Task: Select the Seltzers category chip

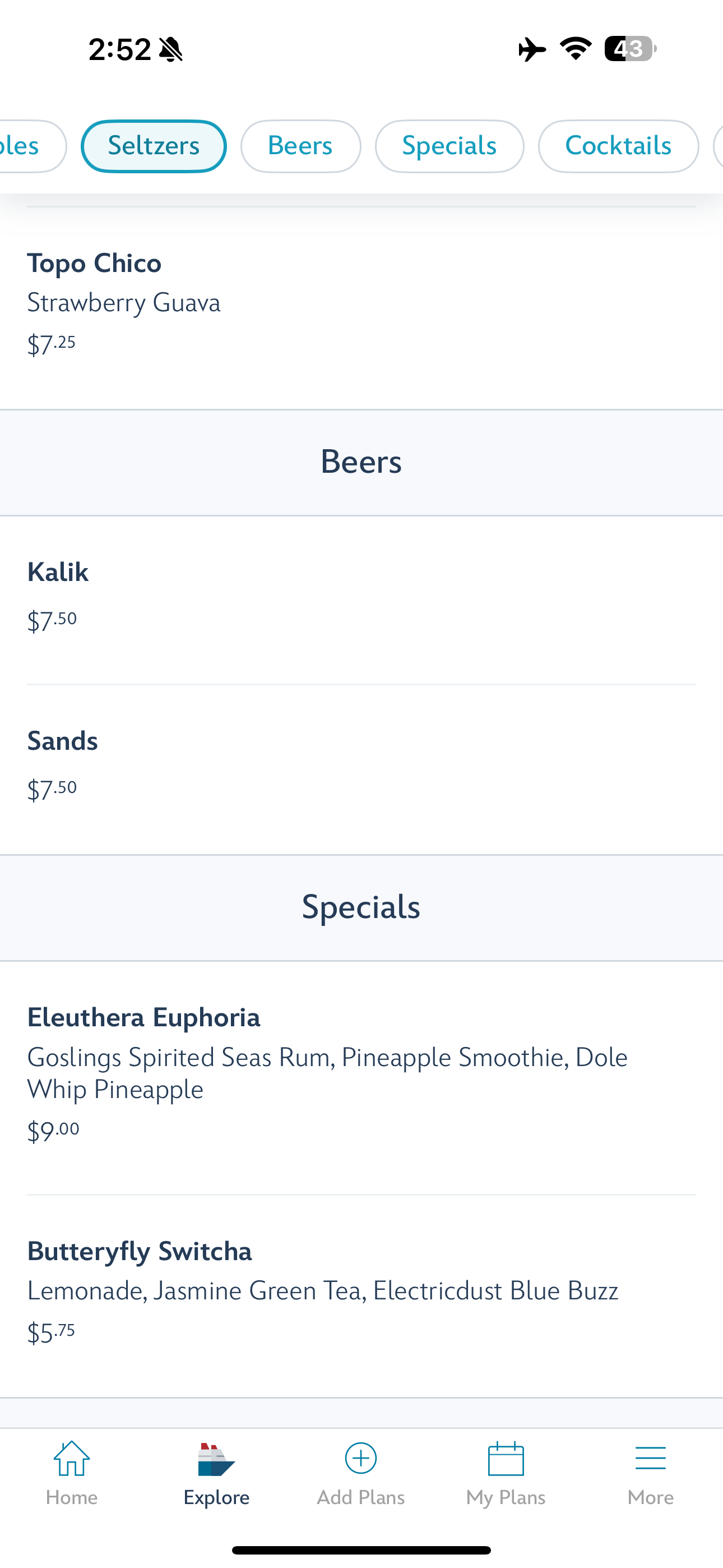Action: pyautogui.click(x=154, y=146)
